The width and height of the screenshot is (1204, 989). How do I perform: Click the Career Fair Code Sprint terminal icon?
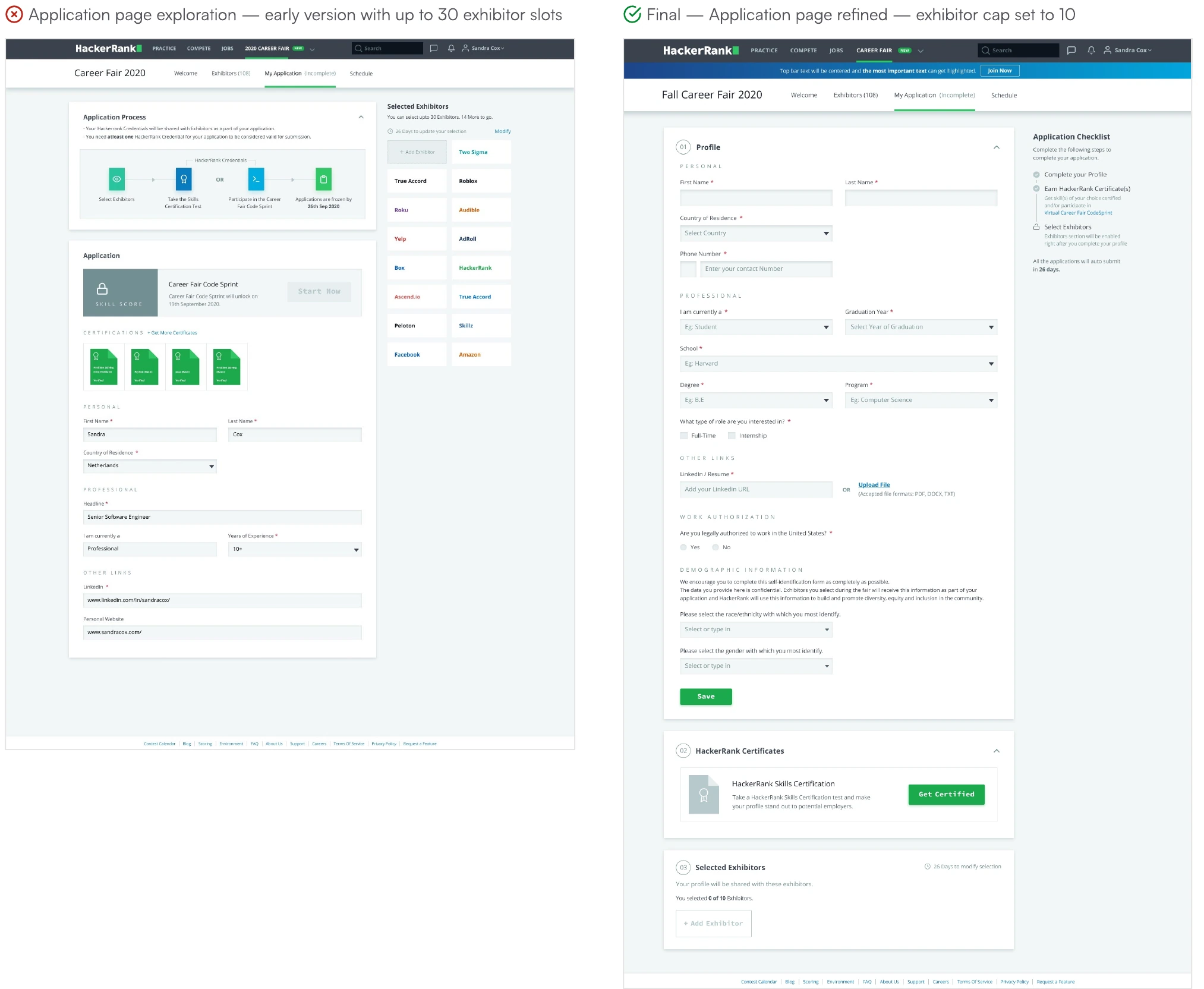click(x=256, y=179)
